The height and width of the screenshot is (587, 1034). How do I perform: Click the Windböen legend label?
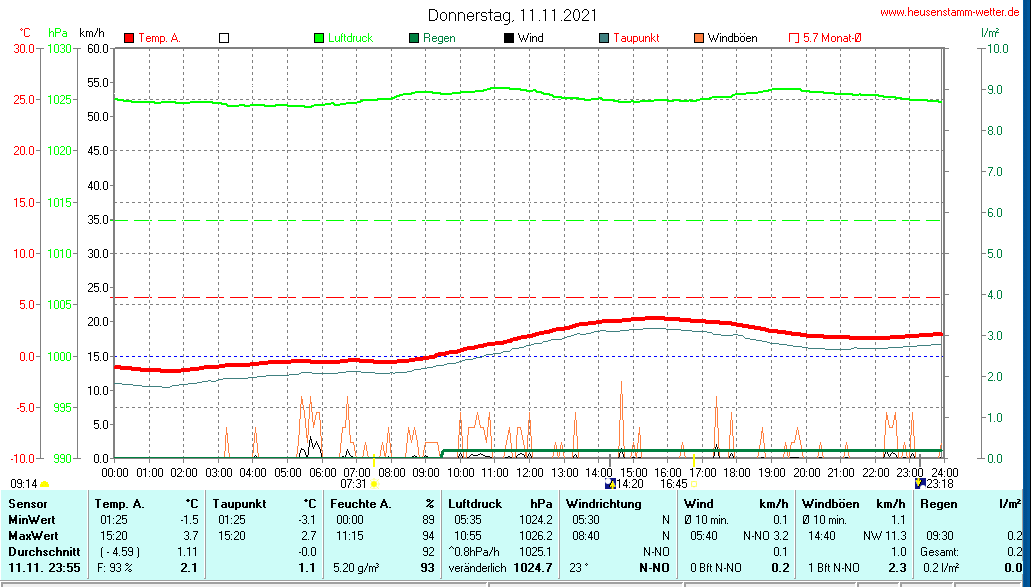point(733,38)
